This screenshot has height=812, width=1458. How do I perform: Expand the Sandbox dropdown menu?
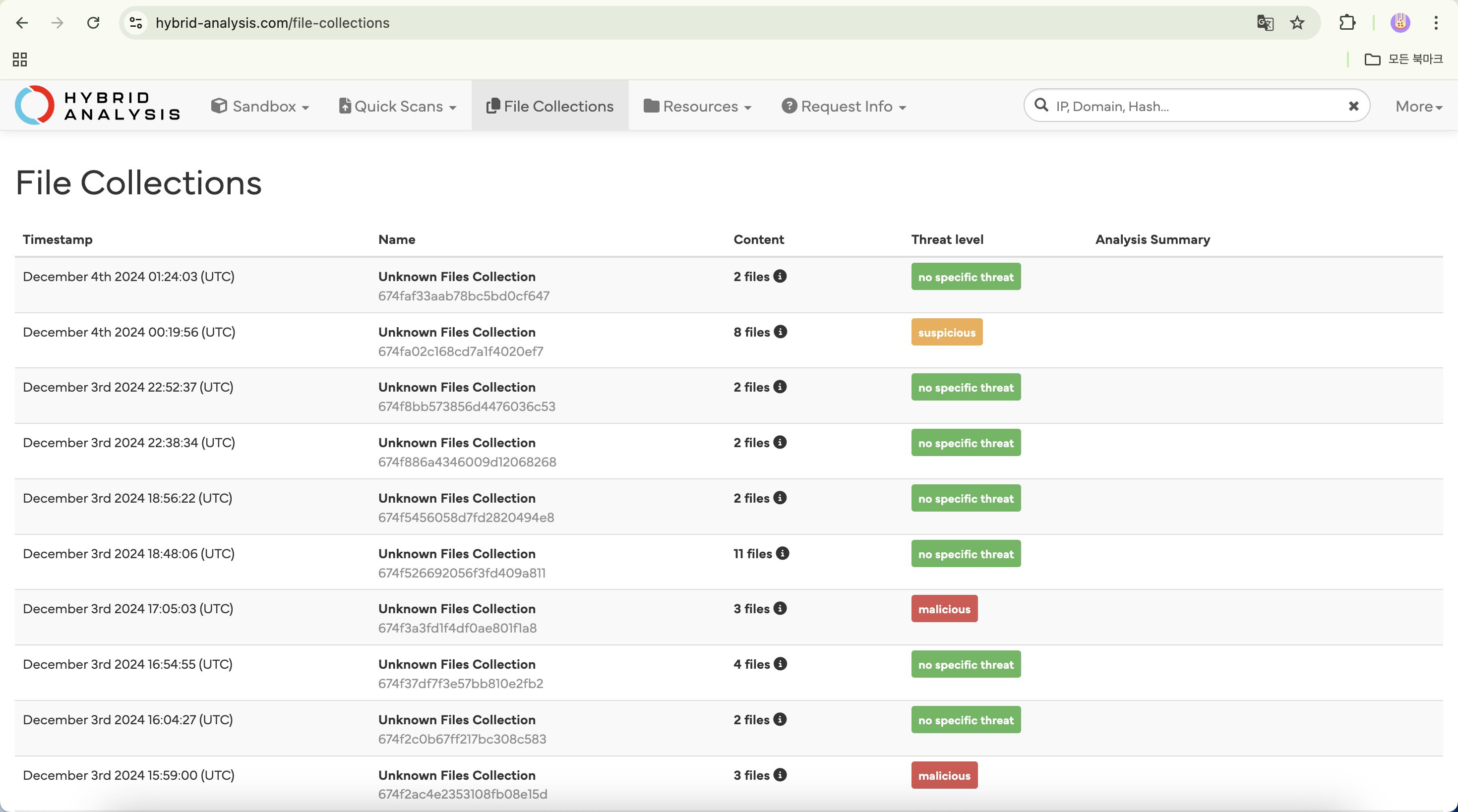click(x=260, y=106)
